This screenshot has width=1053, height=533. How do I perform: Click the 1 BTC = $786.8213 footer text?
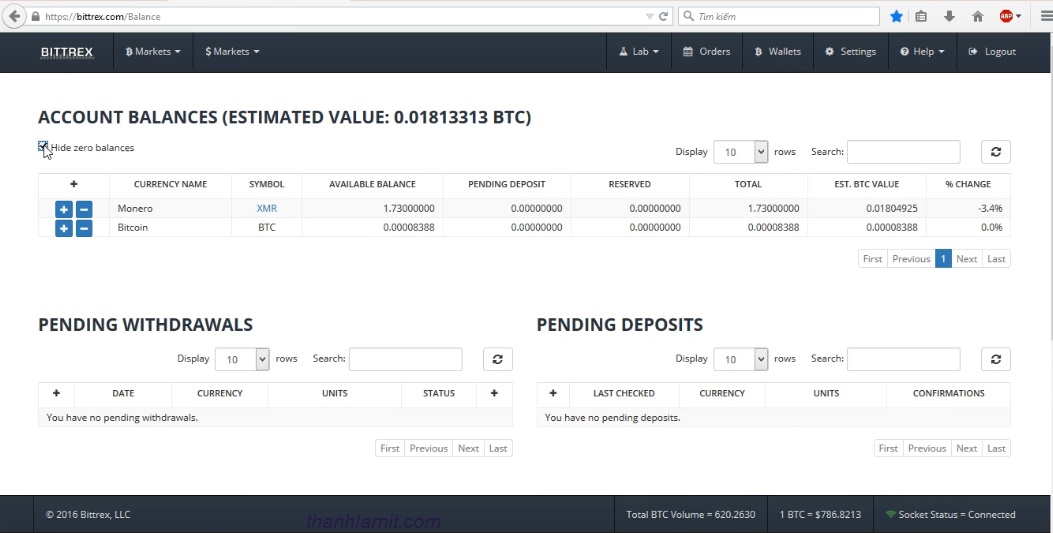tap(820, 515)
